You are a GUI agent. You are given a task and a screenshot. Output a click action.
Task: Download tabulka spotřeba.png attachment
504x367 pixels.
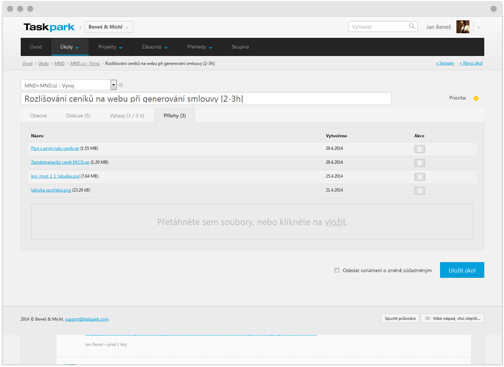(51, 190)
